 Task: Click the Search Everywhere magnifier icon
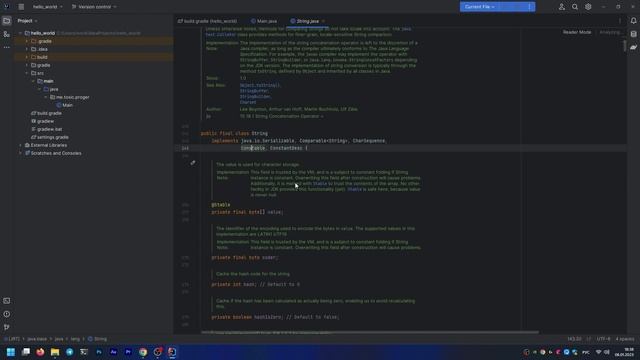coord(575,7)
